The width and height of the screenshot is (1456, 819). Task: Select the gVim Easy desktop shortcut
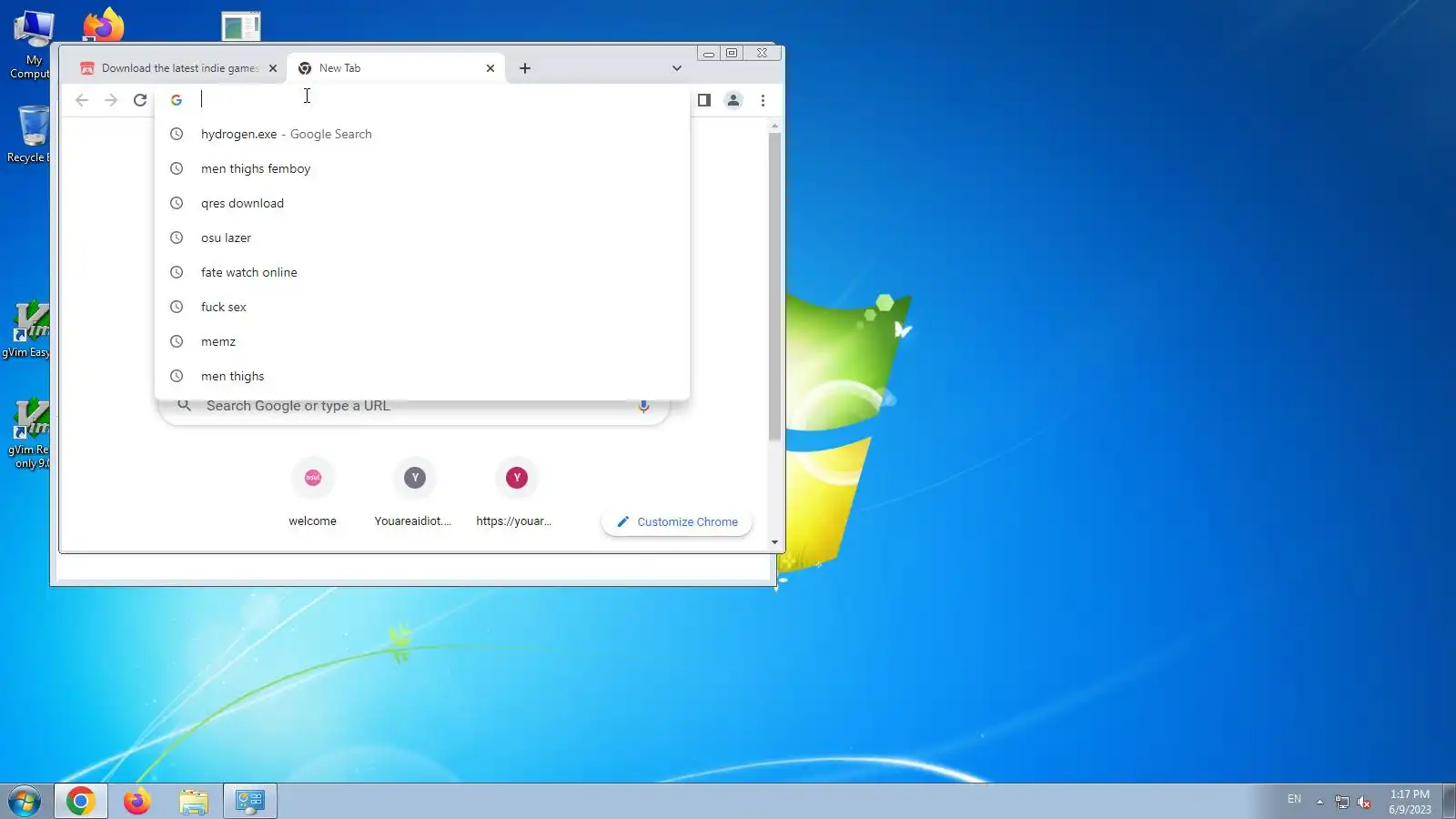[27, 329]
